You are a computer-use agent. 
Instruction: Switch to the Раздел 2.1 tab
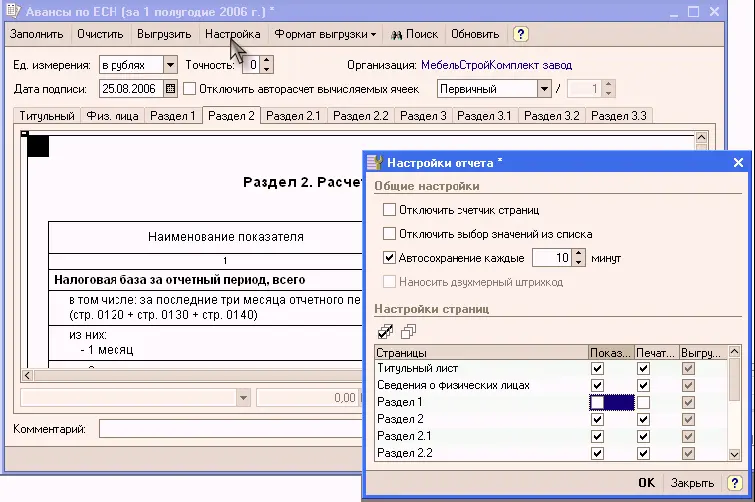(293, 116)
